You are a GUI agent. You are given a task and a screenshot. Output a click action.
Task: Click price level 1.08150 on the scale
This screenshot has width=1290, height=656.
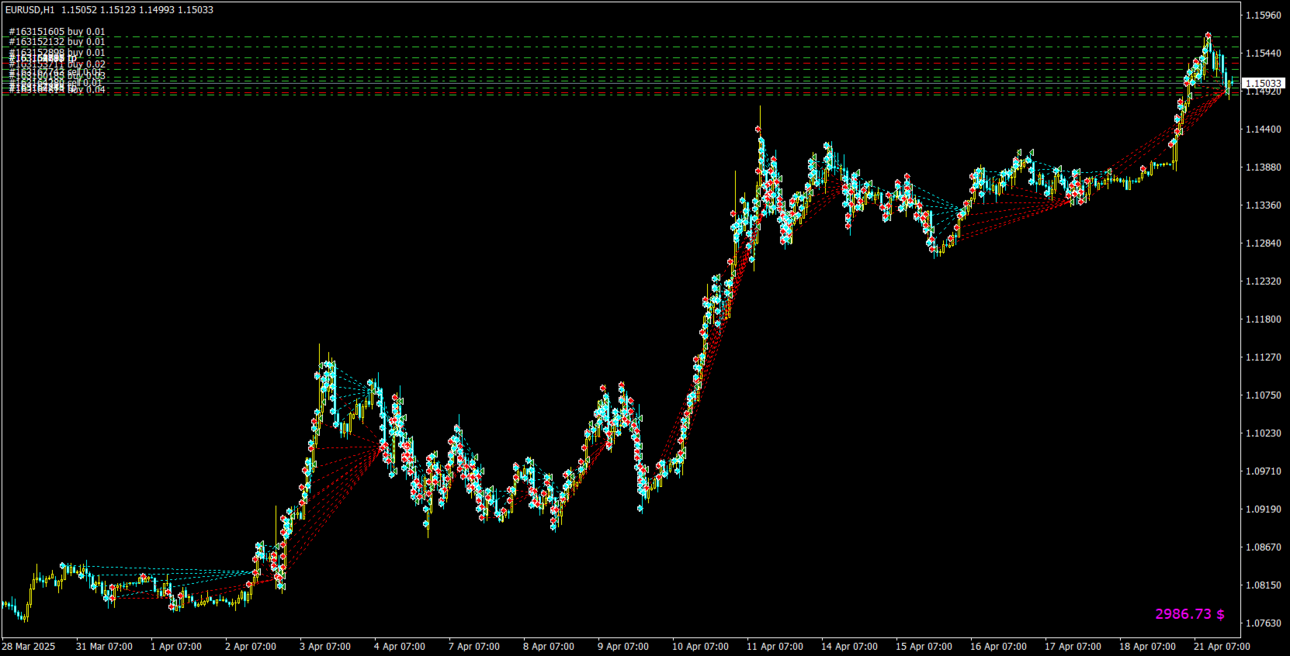click(1264, 585)
